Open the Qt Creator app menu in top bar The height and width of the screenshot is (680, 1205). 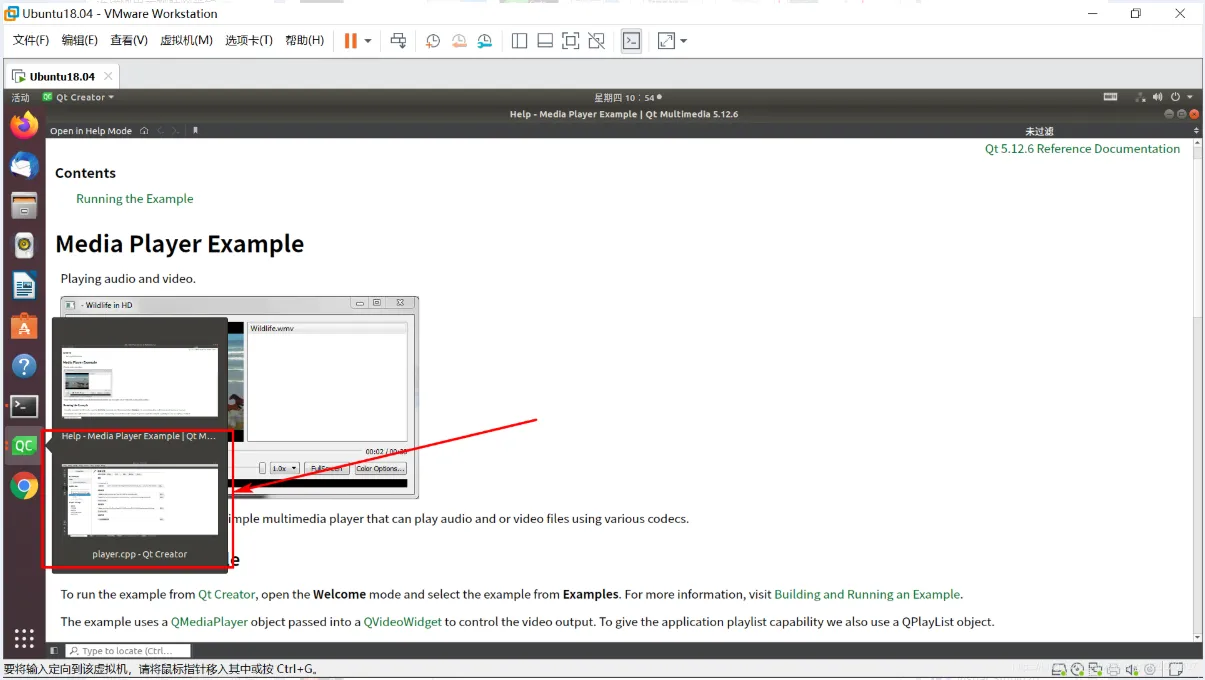pyautogui.click(x=79, y=98)
